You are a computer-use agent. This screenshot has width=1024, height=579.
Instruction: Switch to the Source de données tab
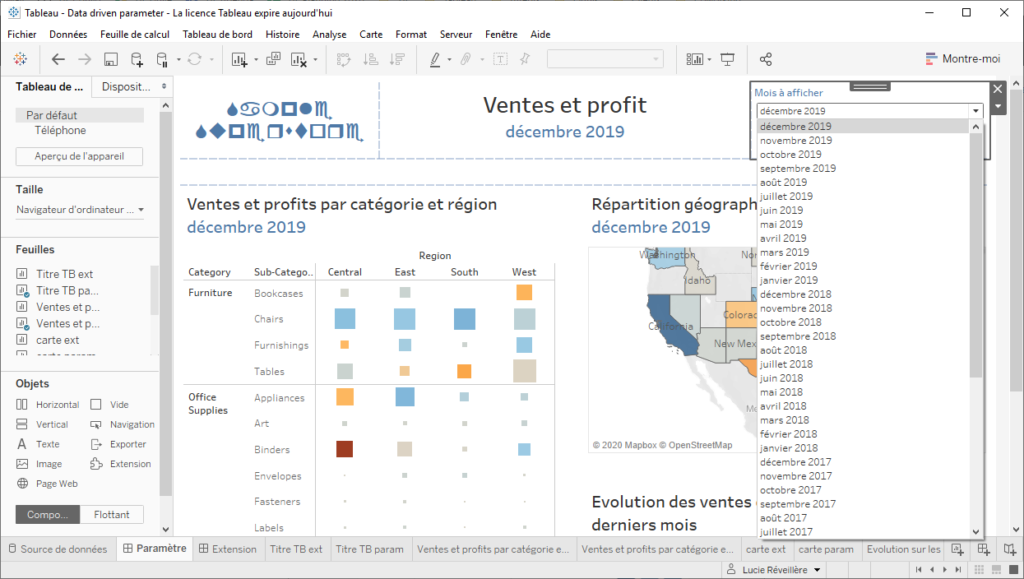click(x=57, y=549)
